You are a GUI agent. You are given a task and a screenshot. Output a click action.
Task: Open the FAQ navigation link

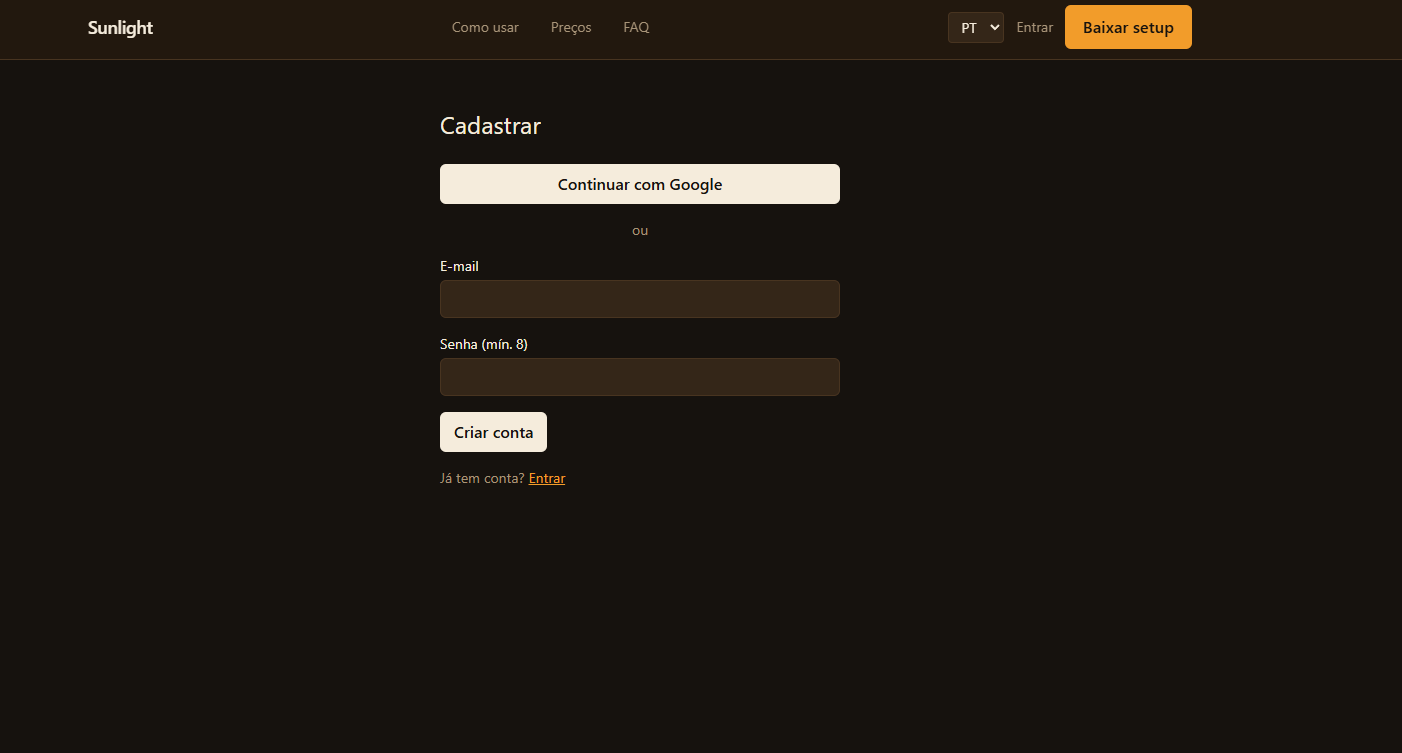[x=636, y=28]
